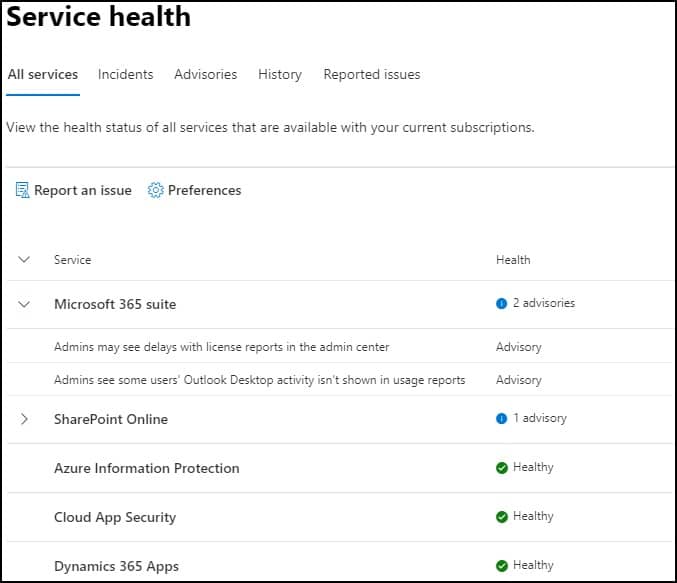Click the Health column header
677x583 pixels.
(x=513, y=260)
